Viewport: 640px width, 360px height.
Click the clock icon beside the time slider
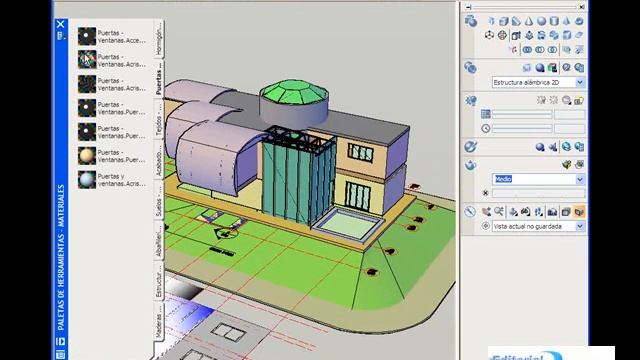point(486,129)
